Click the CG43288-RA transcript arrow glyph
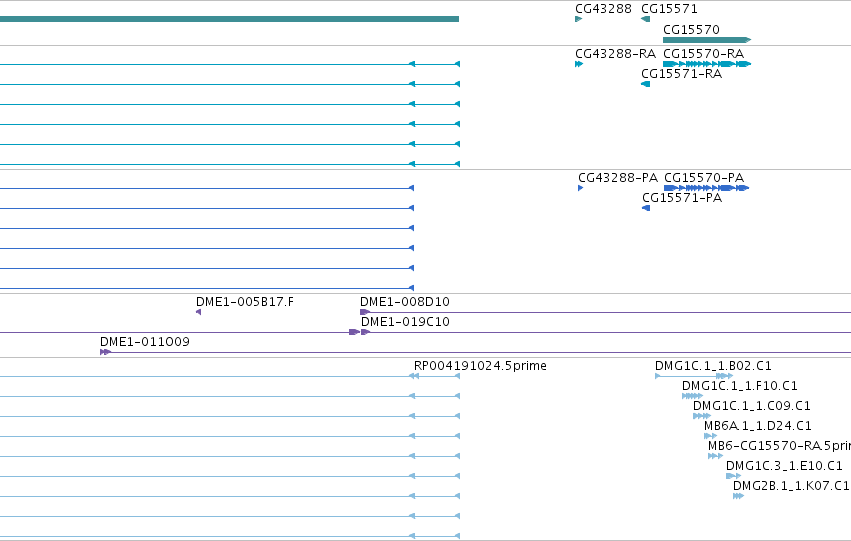This screenshot has height=541, width=851. [x=579, y=64]
